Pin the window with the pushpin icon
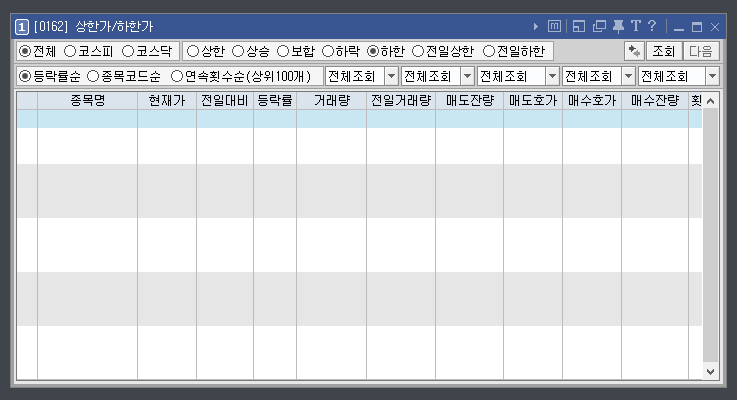 (619, 26)
